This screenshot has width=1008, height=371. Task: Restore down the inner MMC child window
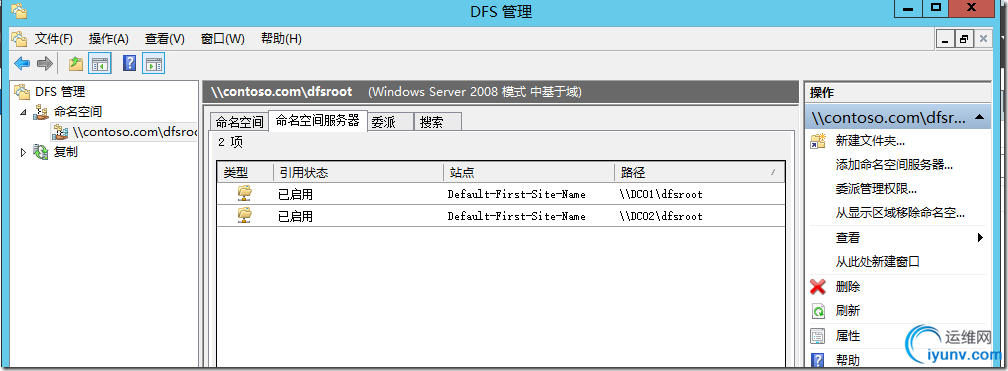click(964, 39)
